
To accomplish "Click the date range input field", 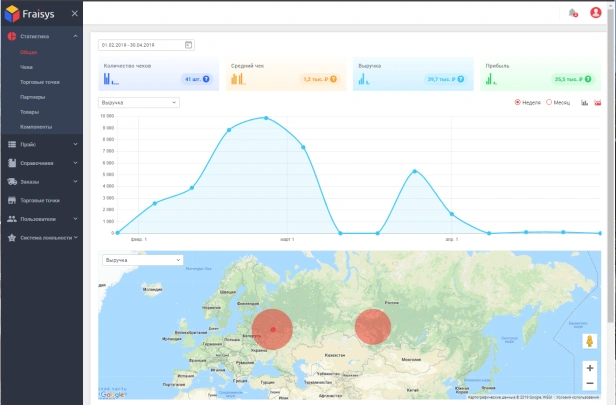I will coord(141,45).
